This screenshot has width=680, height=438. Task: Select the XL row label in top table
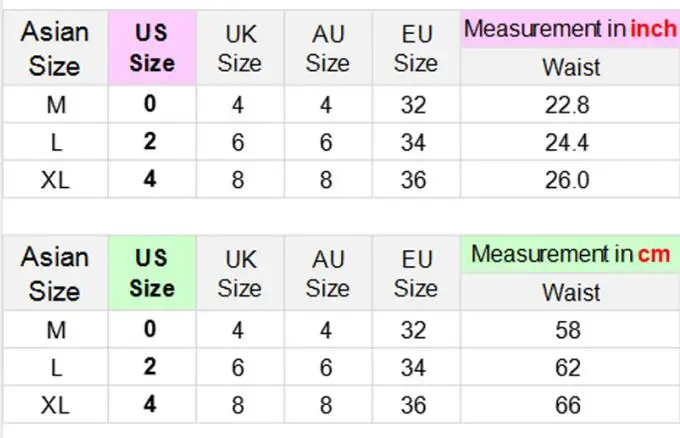pos(55,180)
